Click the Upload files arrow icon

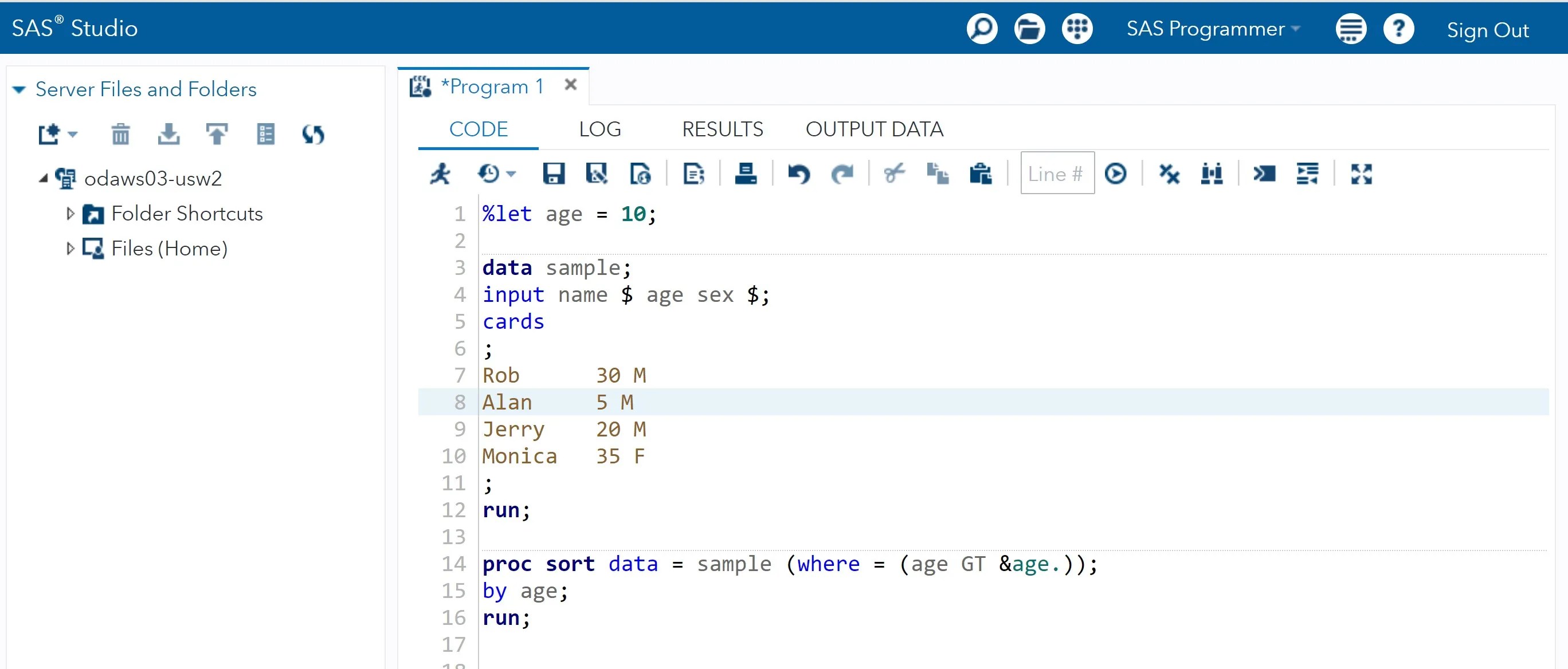click(x=217, y=134)
